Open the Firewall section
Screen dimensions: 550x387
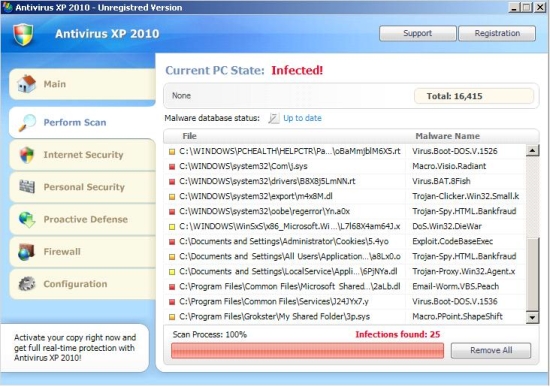pos(82,252)
